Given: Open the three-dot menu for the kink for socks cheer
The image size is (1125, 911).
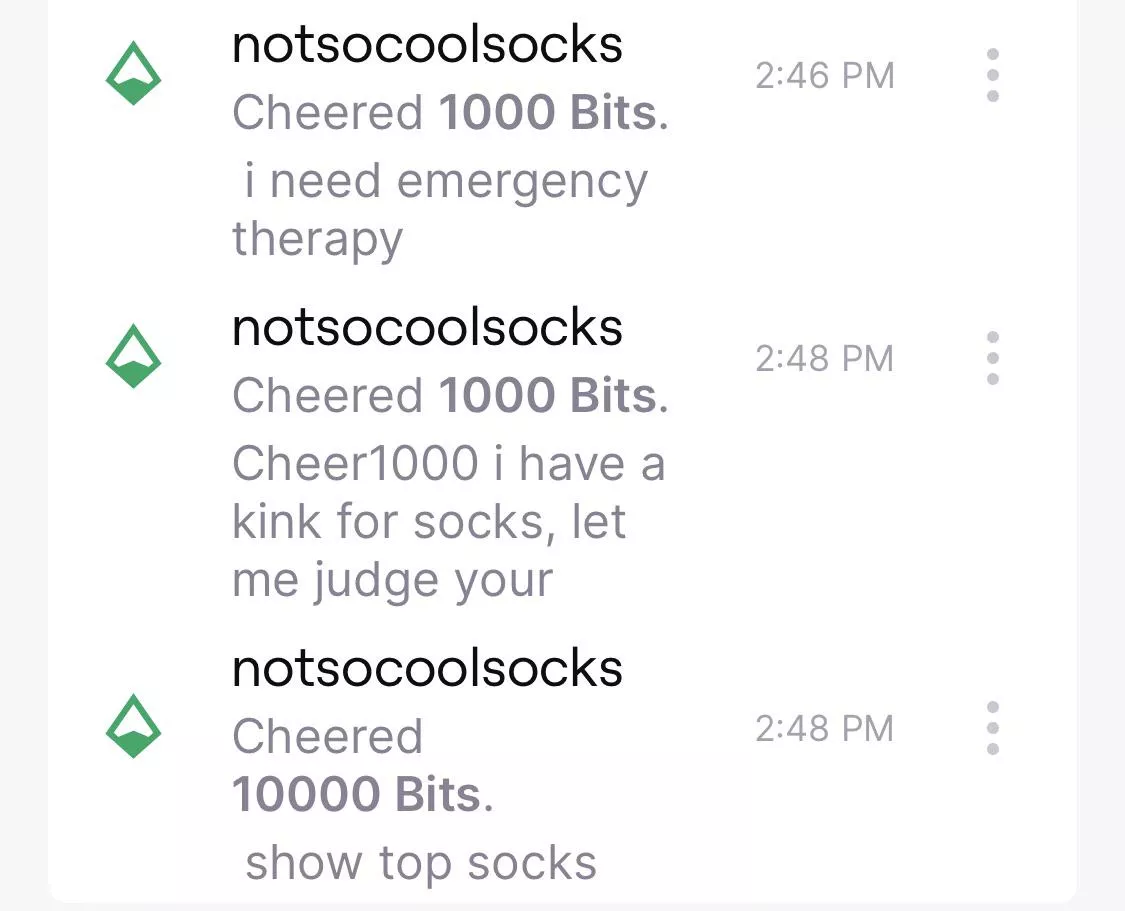Looking at the screenshot, I should pyautogui.click(x=992, y=358).
